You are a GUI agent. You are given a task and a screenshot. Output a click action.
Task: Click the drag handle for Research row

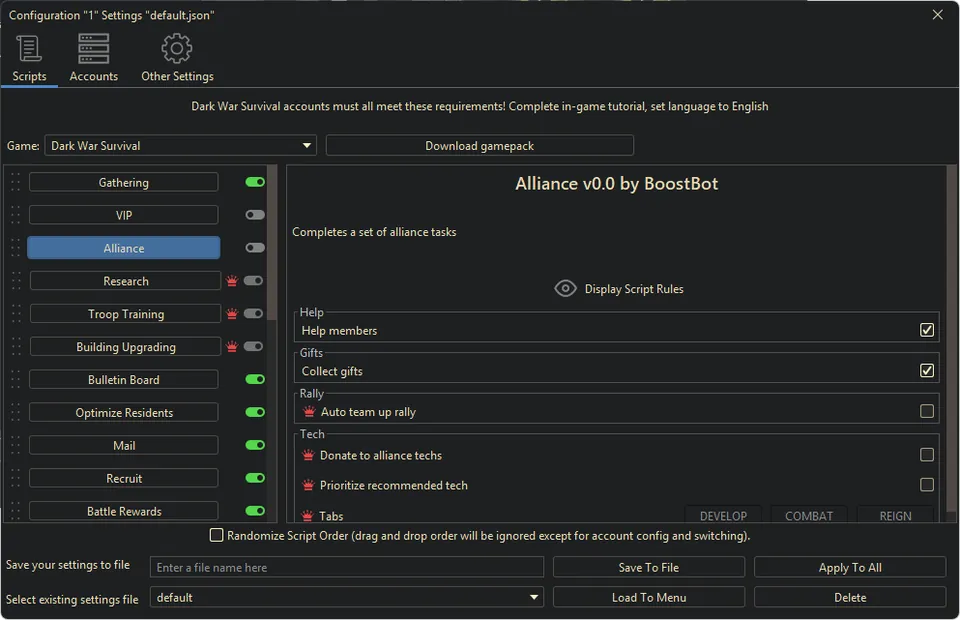pyautogui.click(x=15, y=281)
